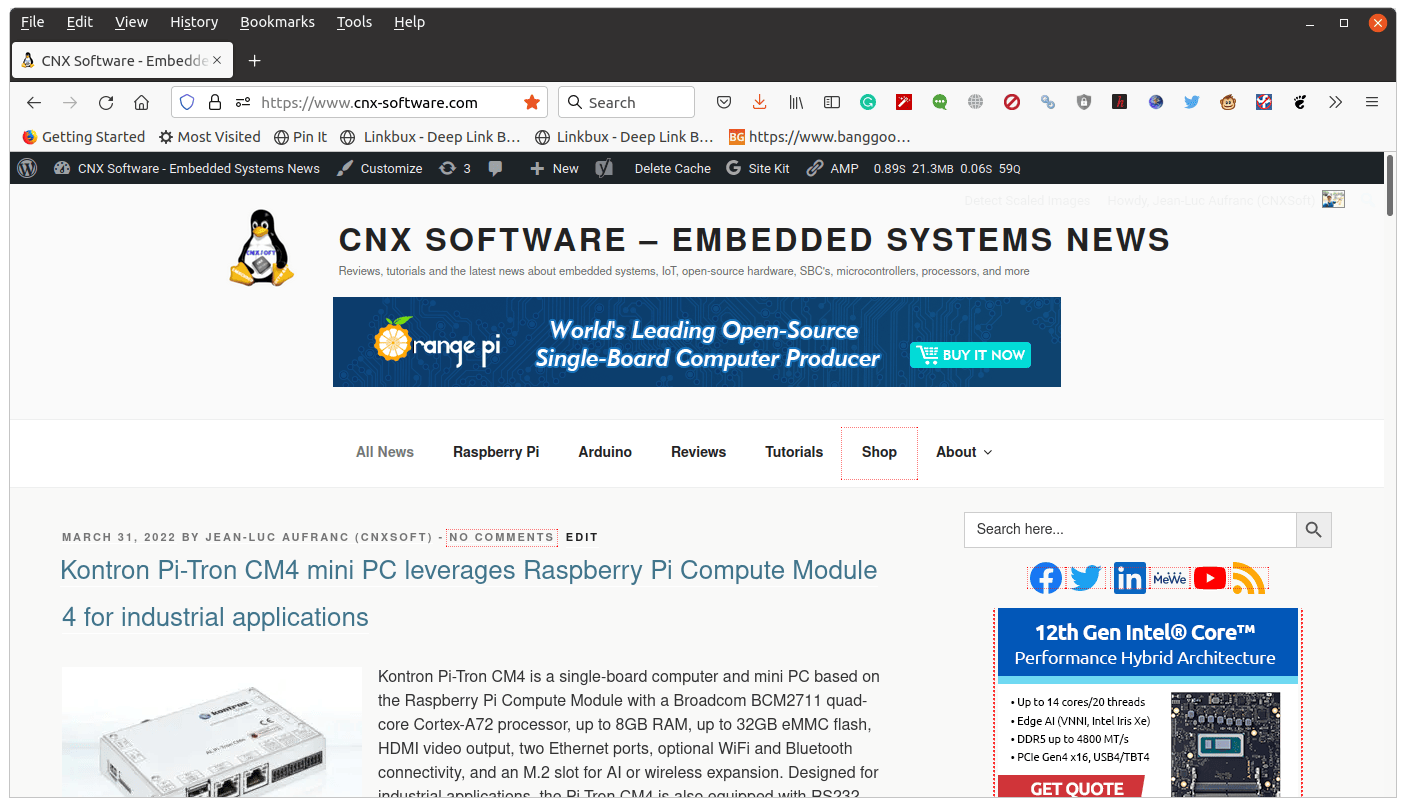Click the grey shield lock extension icon
Image resolution: width=1406 pixels, height=807 pixels.
coord(1084,102)
